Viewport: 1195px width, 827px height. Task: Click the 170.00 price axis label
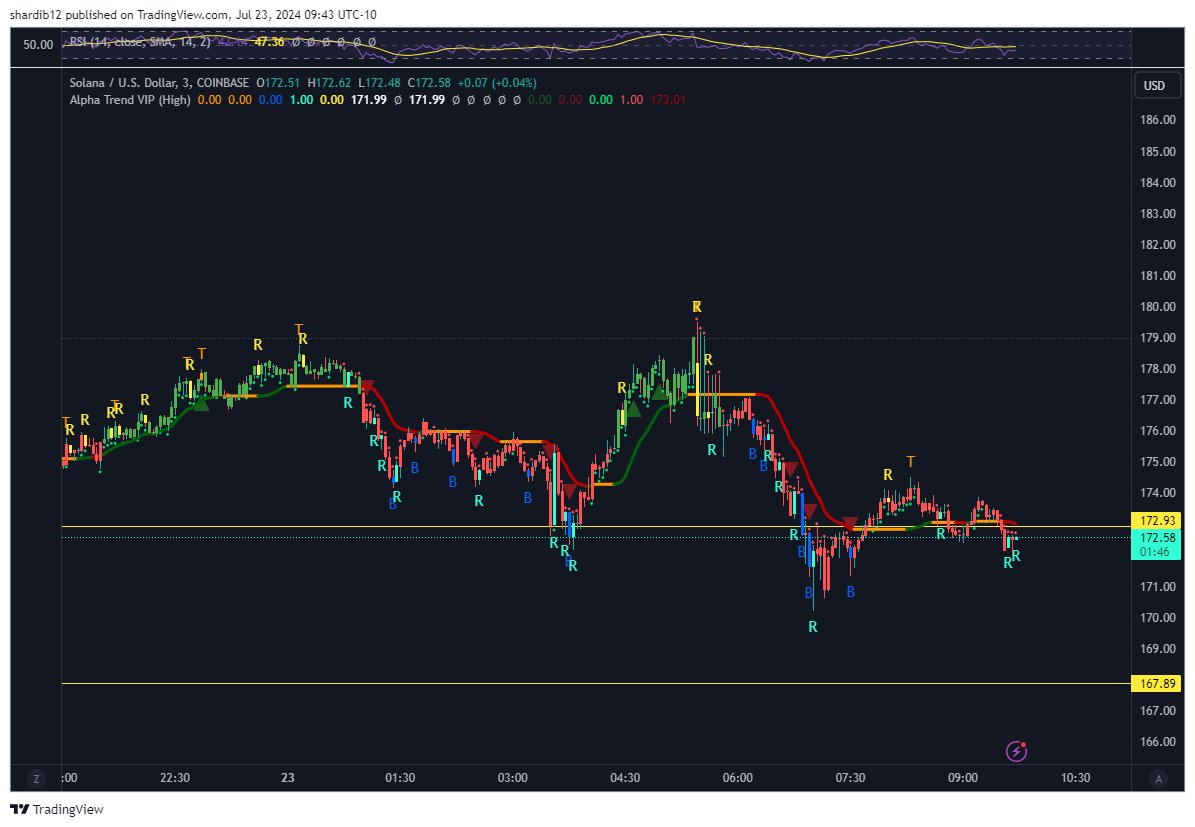1158,618
